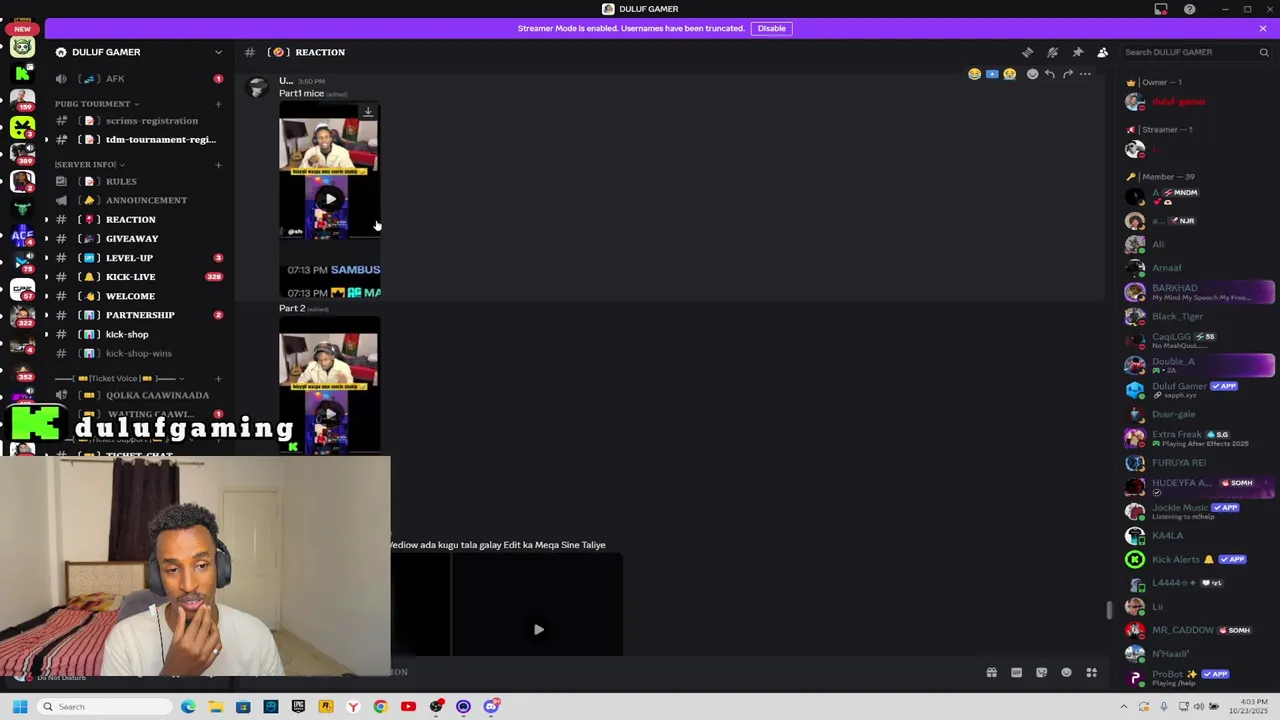Image resolution: width=1280 pixels, height=720 pixels.
Task: Open MR_CADDOW member profile
Action: click(x=1200, y=630)
